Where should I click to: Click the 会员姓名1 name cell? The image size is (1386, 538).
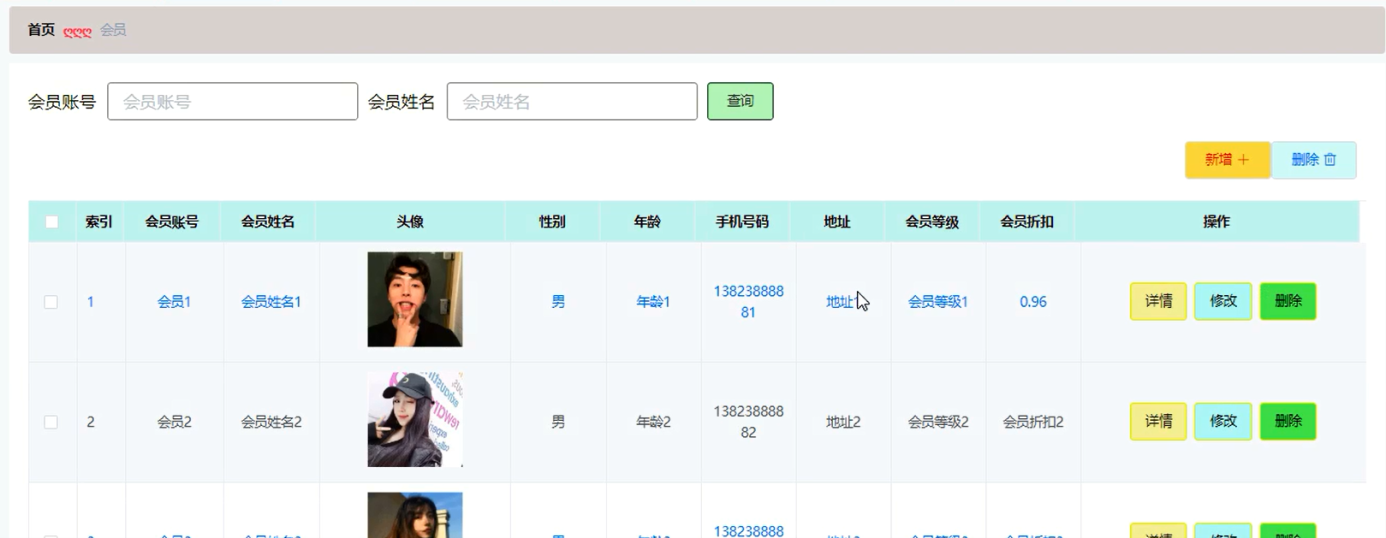(271, 302)
